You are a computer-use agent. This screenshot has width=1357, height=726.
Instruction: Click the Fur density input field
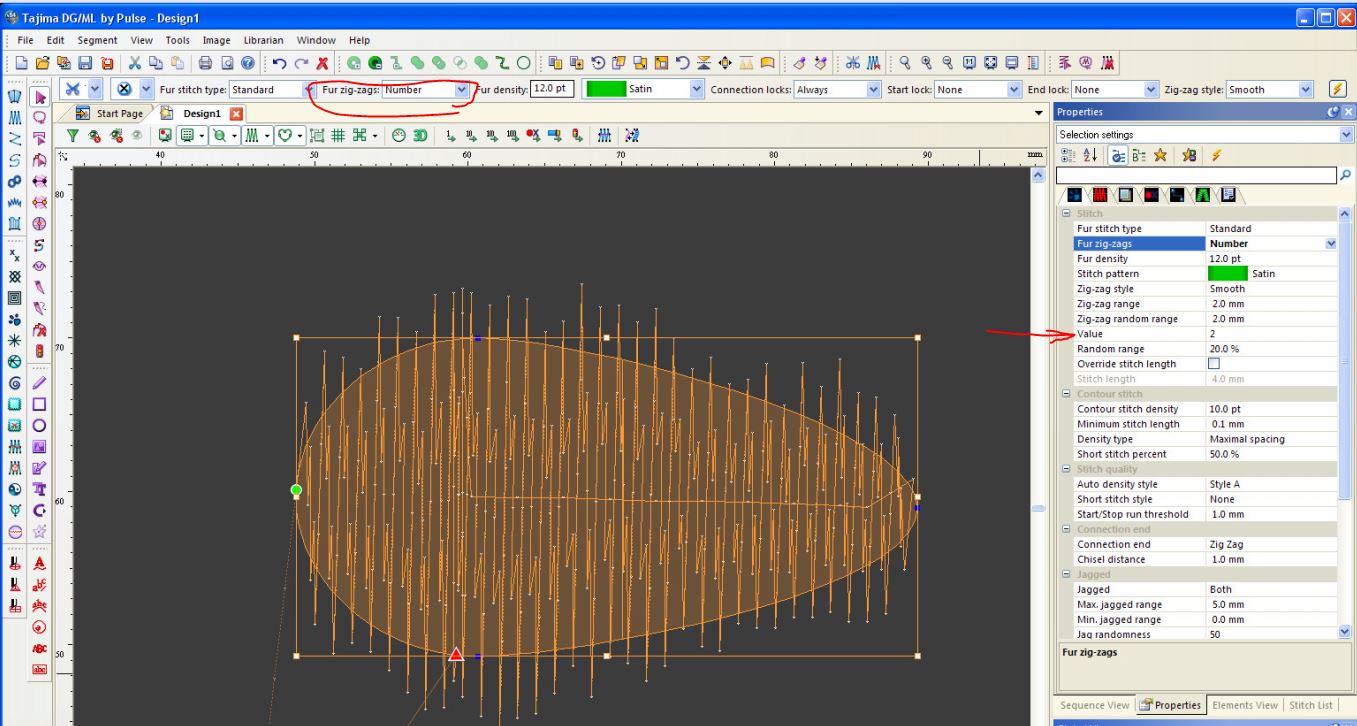pos(552,89)
